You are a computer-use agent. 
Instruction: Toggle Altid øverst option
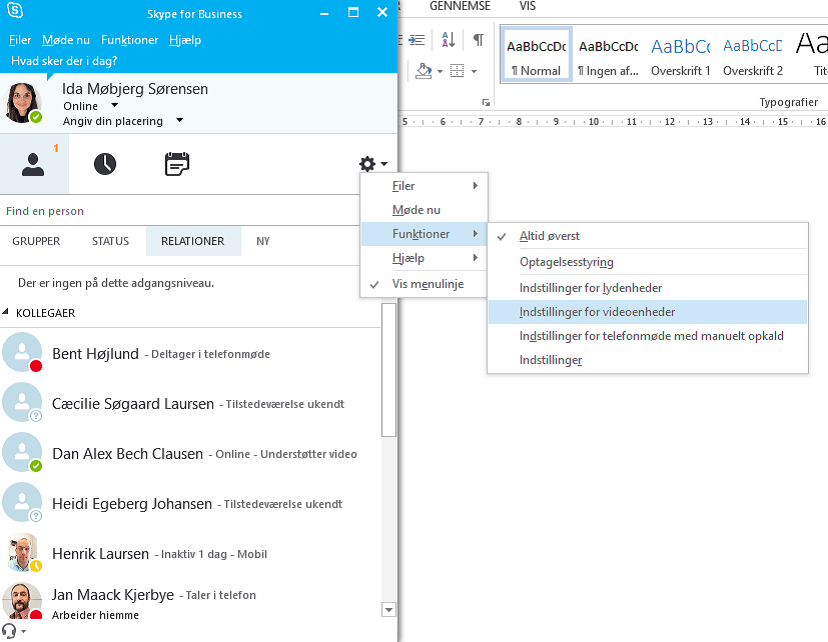pos(648,236)
